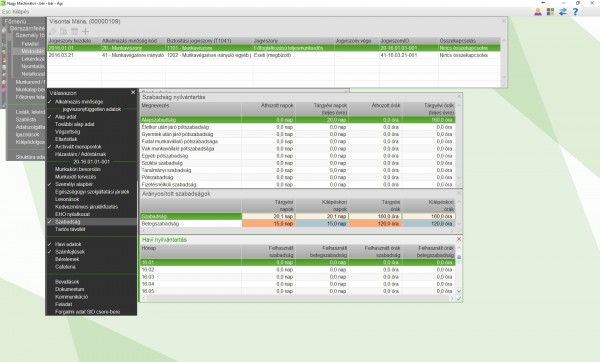Click the user profile icon in top toolbar
This screenshot has width=600, height=362.
pos(538,12)
